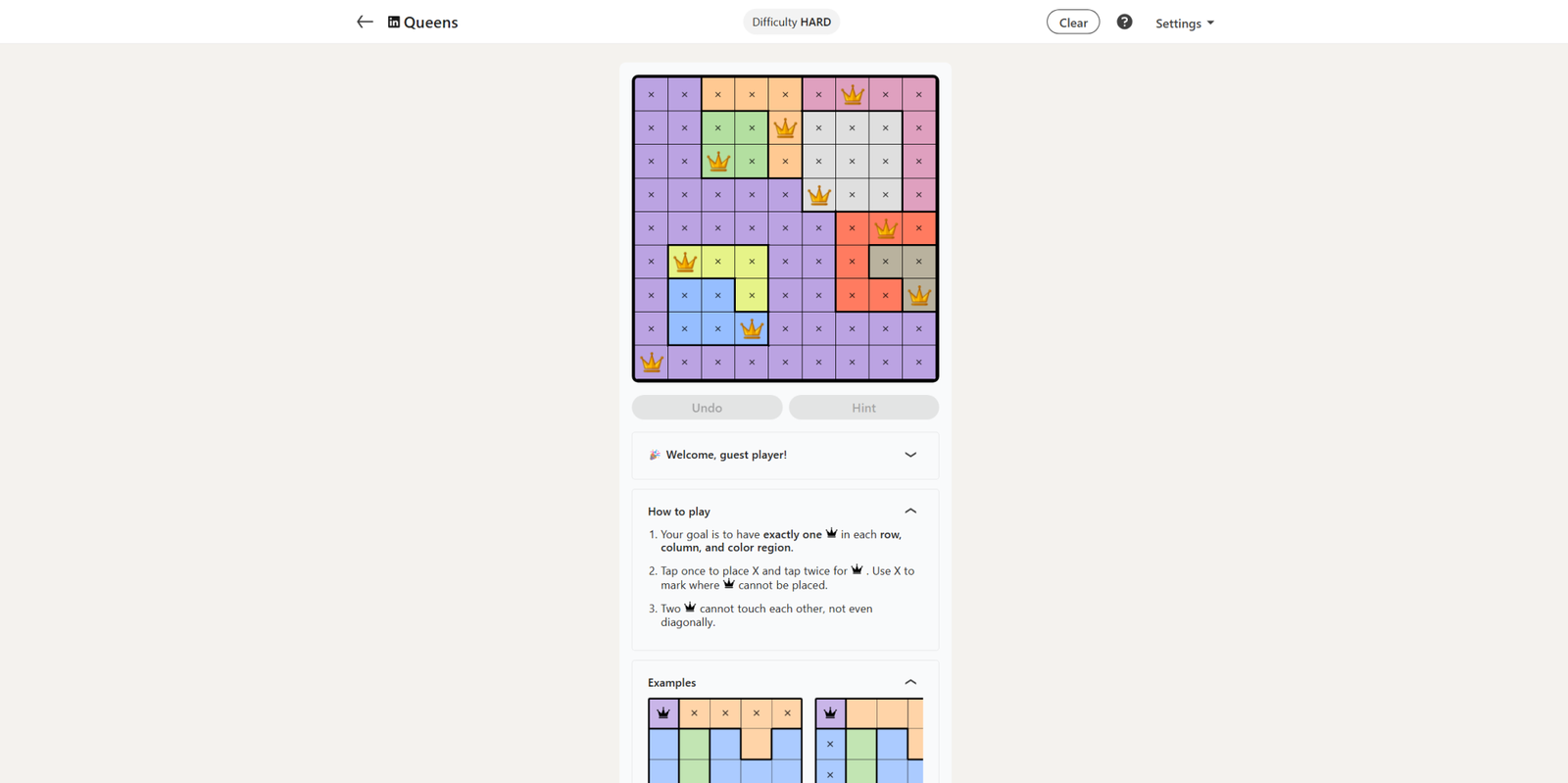Expand the Welcome, guest player panel
Screen dimensions: 1568x783
pos(910,455)
